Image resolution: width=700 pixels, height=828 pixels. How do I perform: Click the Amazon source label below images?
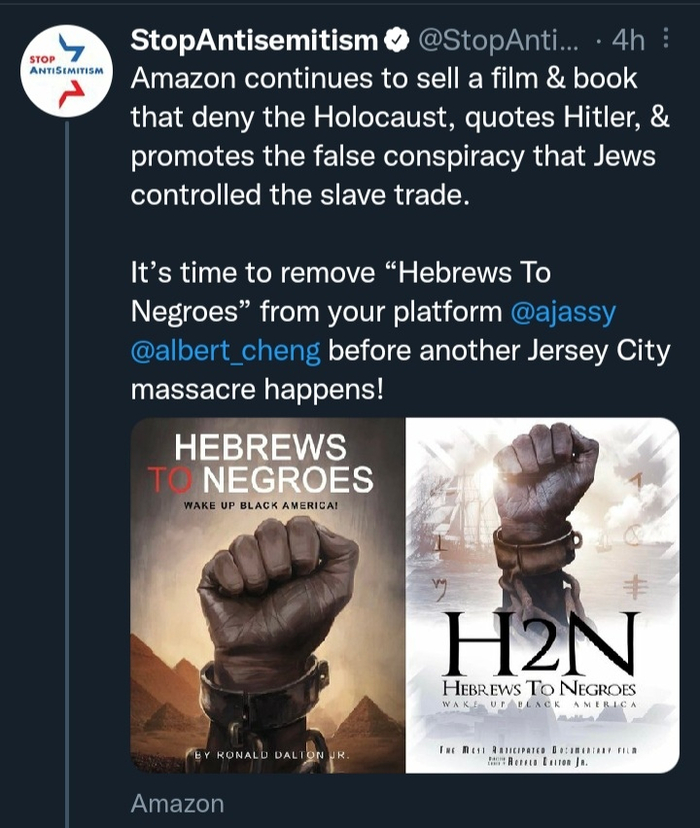coord(177,803)
